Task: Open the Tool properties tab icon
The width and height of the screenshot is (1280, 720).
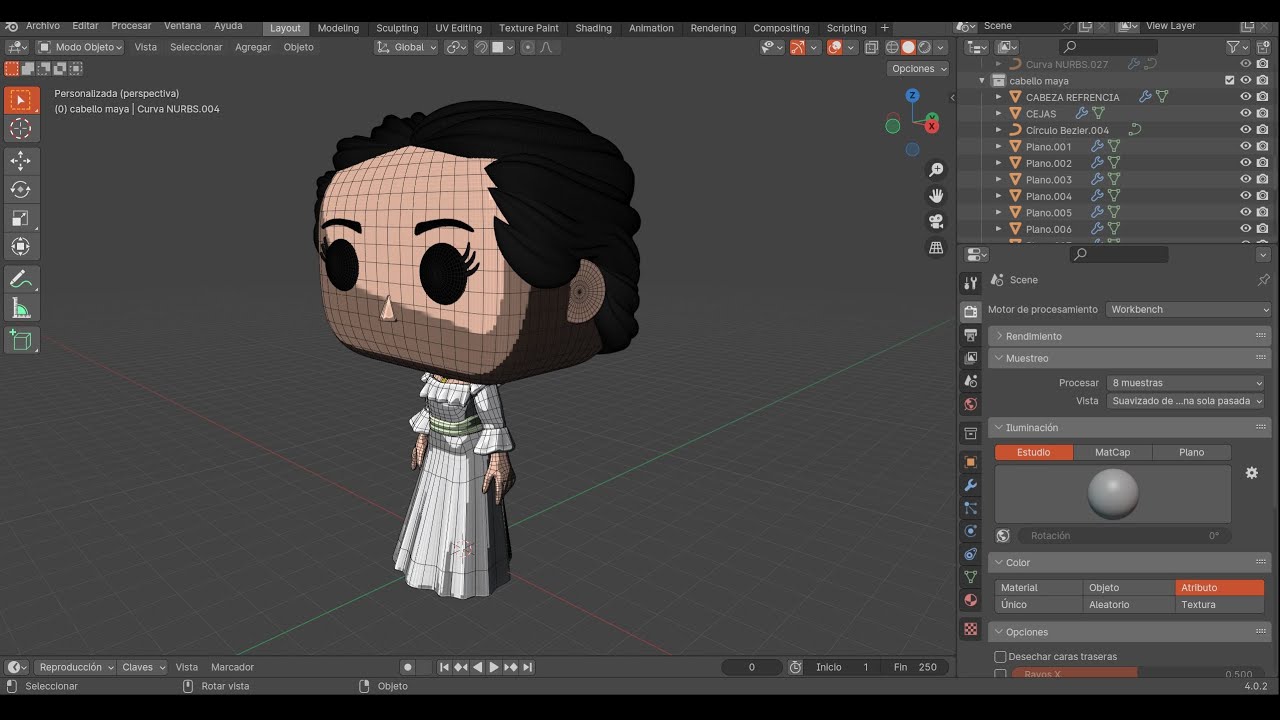Action: pyautogui.click(x=970, y=283)
